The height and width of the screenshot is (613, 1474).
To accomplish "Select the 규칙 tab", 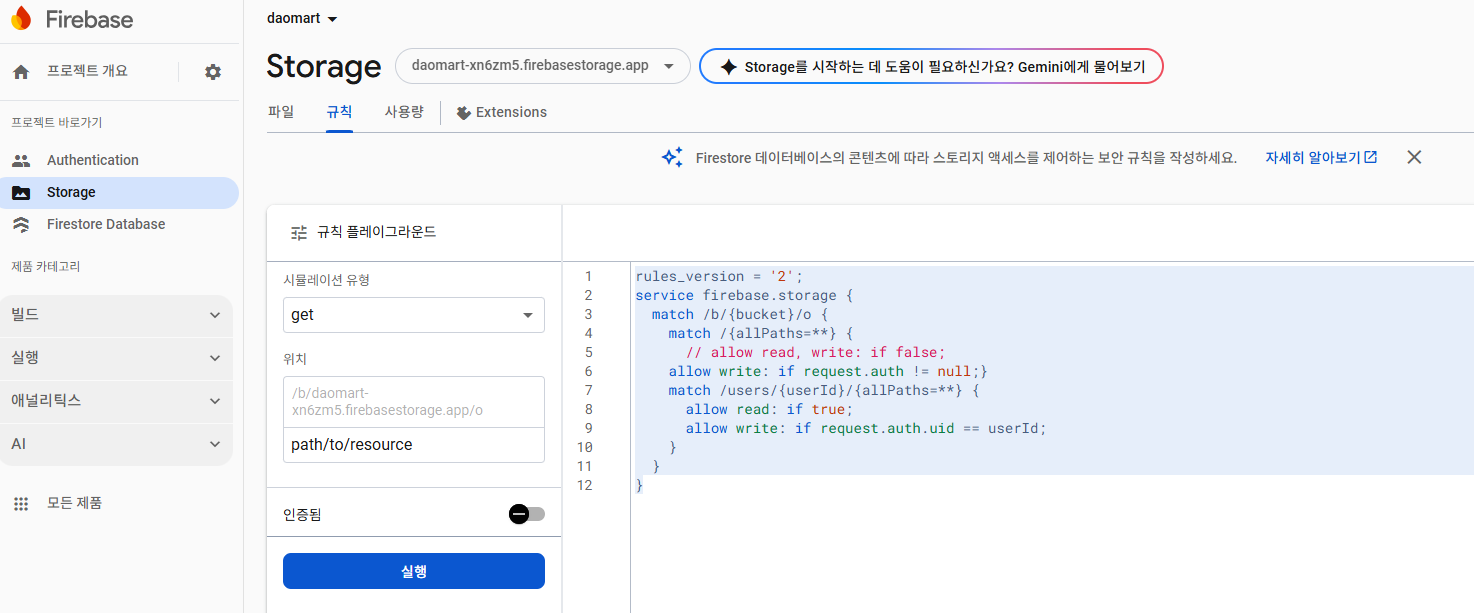I will 339,112.
